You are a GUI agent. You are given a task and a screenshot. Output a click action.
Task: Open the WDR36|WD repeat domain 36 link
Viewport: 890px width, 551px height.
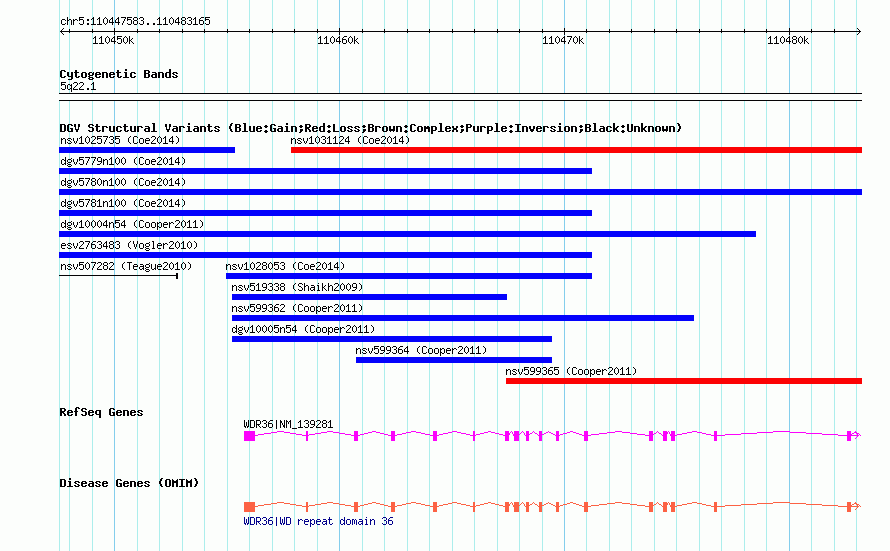[x=318, y=521]
